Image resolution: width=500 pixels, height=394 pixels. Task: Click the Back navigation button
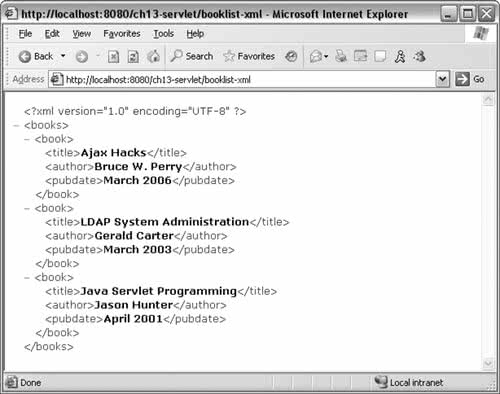36,57
